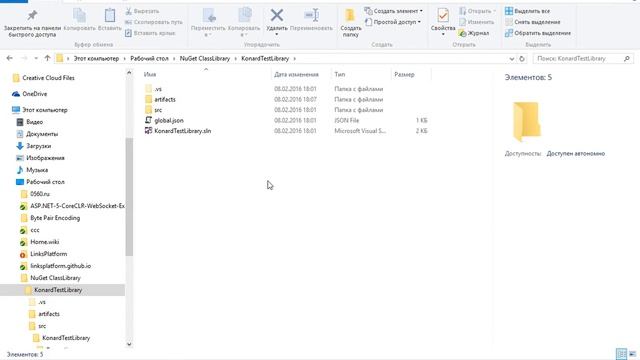This screenshot has width=640, height=360.
Task: Click navigation pane scroll down arrow
Action: pyautogui.click(x=129, y=344)
